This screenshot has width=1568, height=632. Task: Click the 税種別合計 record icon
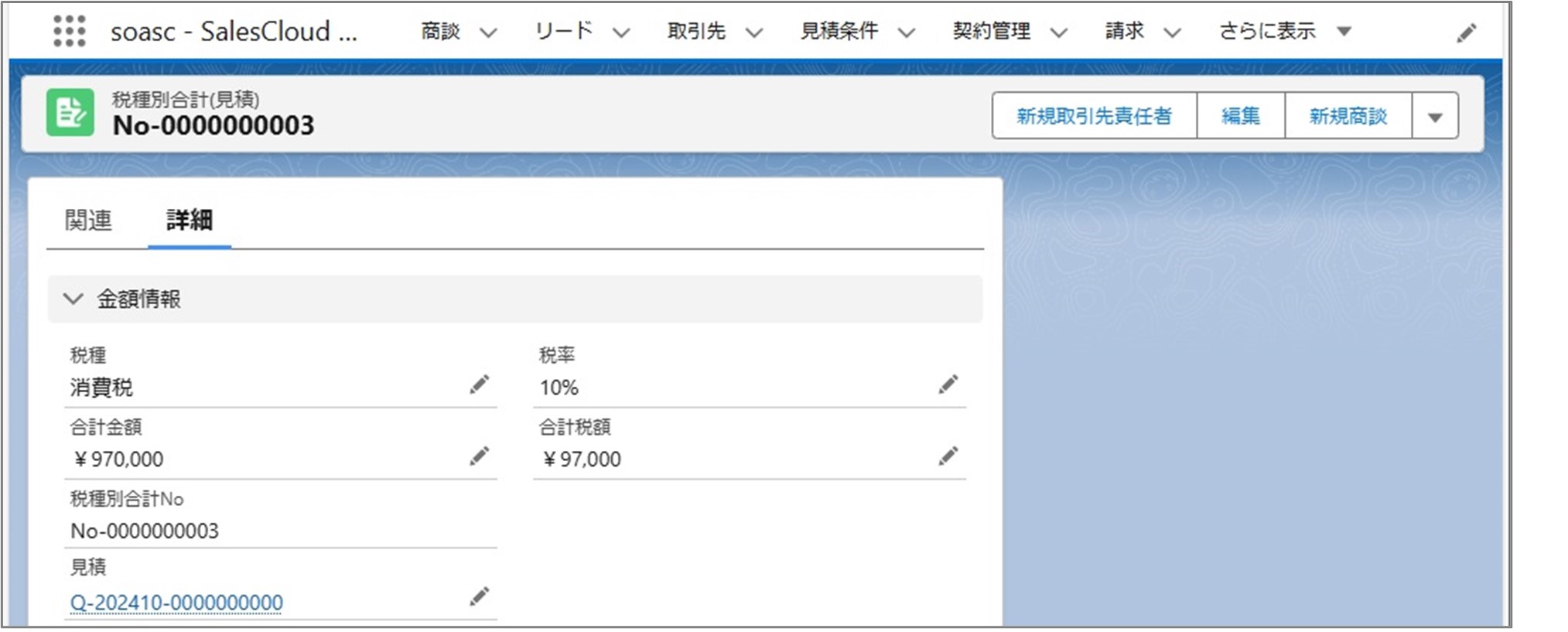(70, 113)
